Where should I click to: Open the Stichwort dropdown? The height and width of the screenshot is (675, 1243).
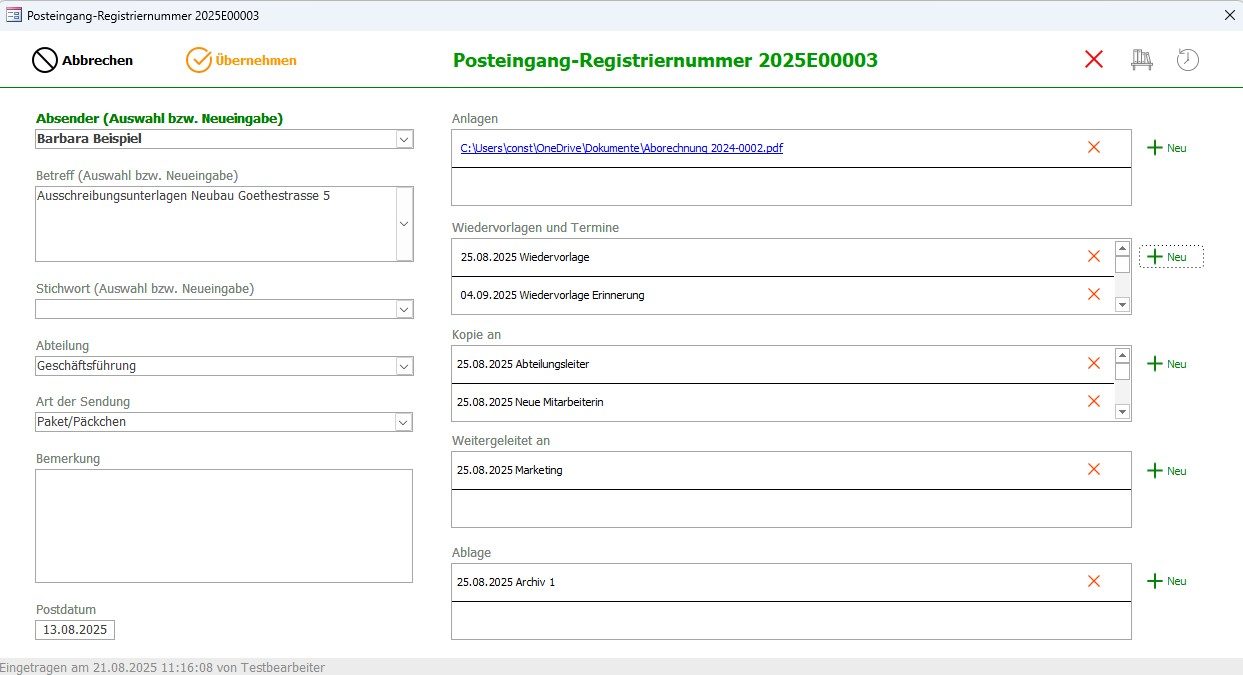(404, 310)
